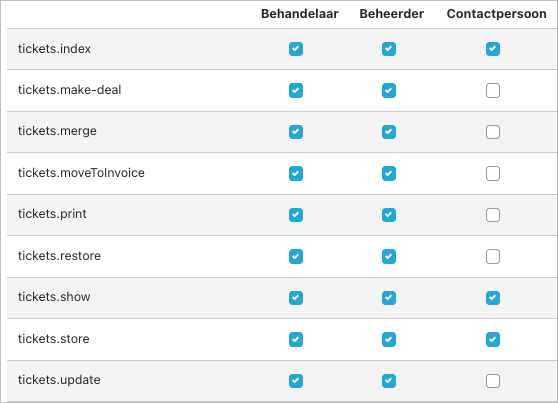Disable tickets.make-deal for Beheerder
The image size is (558, 403).
click(x=389, y=90)
